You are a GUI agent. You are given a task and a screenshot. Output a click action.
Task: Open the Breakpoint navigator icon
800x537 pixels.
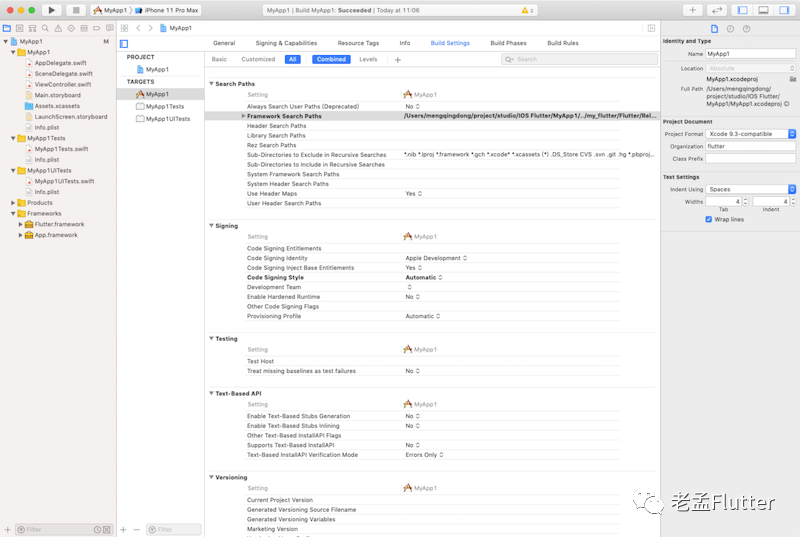(x=96, y=28)
